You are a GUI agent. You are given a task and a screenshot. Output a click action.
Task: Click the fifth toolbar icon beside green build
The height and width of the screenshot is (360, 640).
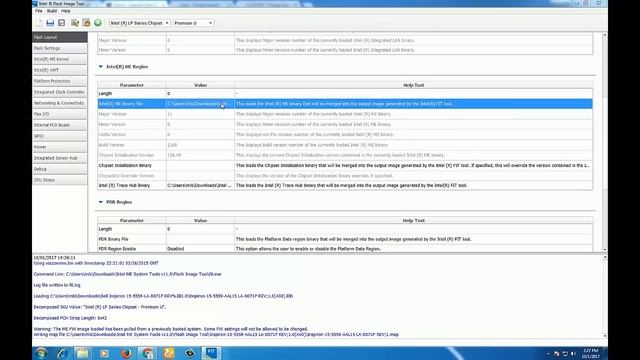(86, 23)
